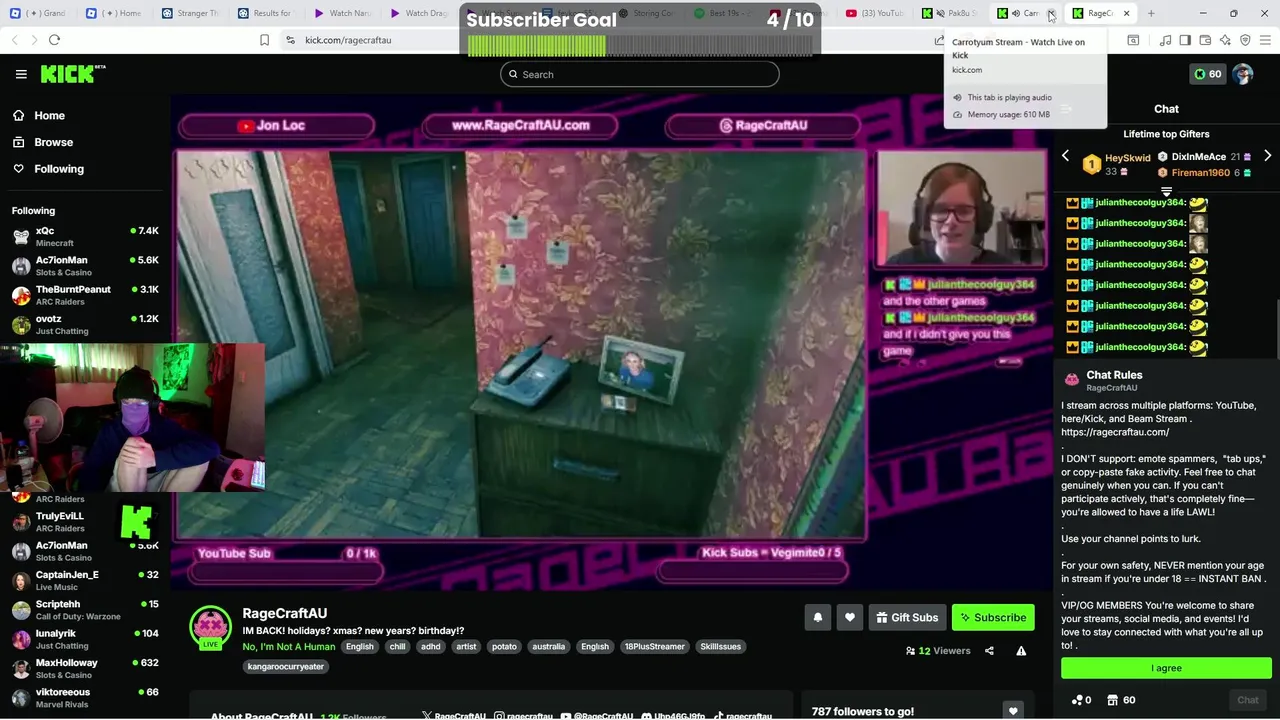The height and width of the screenshot is (720, 1280).
Task: Open the ragecraftau.com link in chat rules
Action: tap(1115, 432)
